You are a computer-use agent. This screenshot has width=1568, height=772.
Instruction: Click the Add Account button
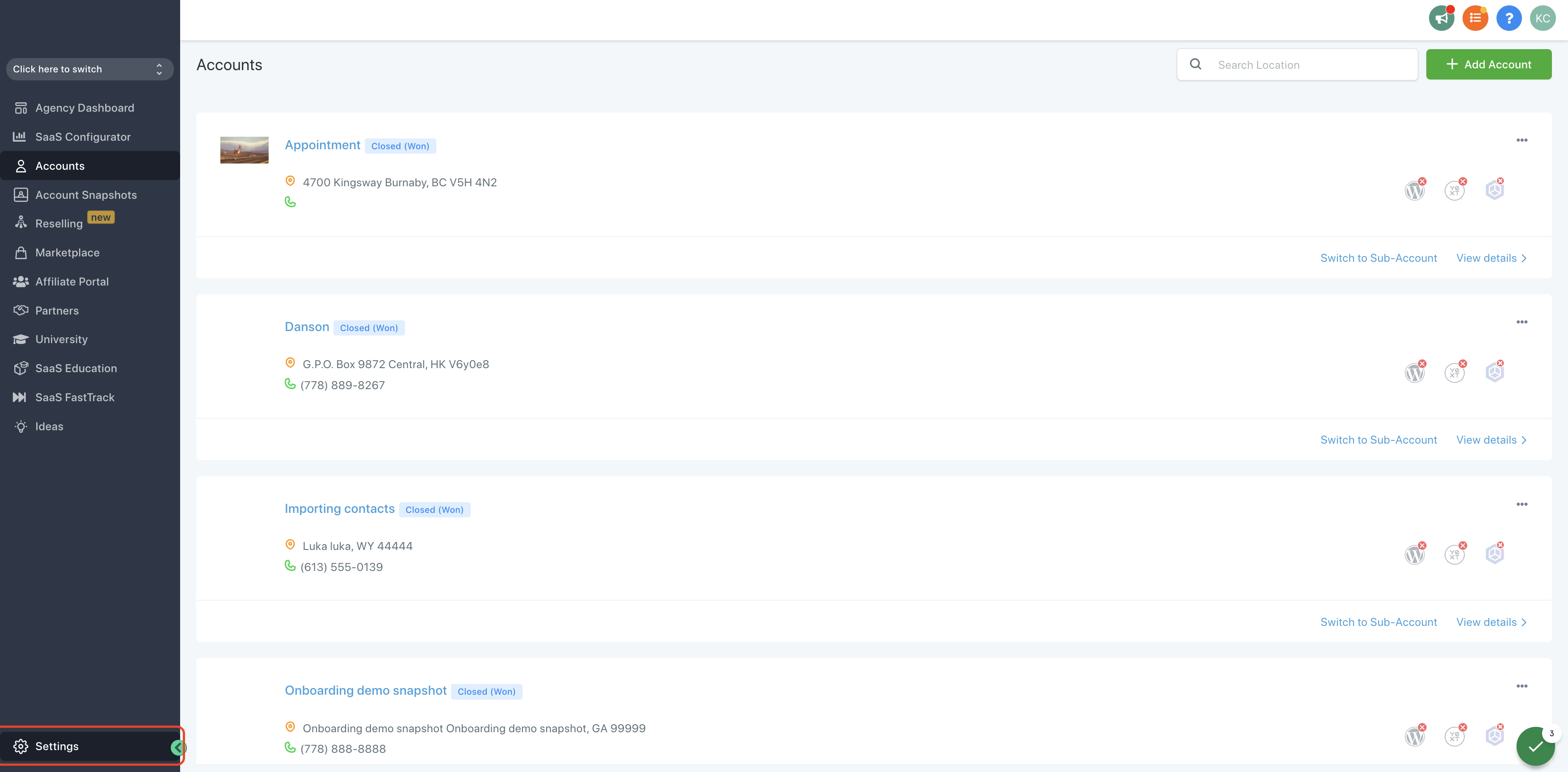click(1488, 64)
